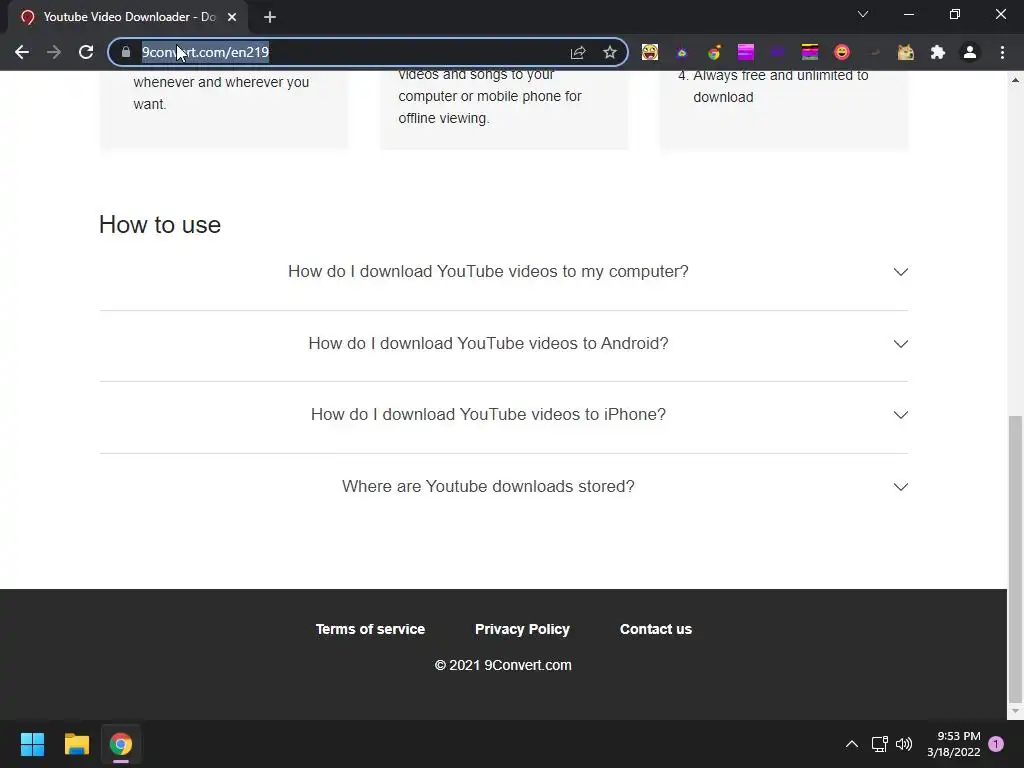Open the clock showing 9:53 PM
Screen dimensions: 1024x768
pyautogui.click(x=953, y=744)
